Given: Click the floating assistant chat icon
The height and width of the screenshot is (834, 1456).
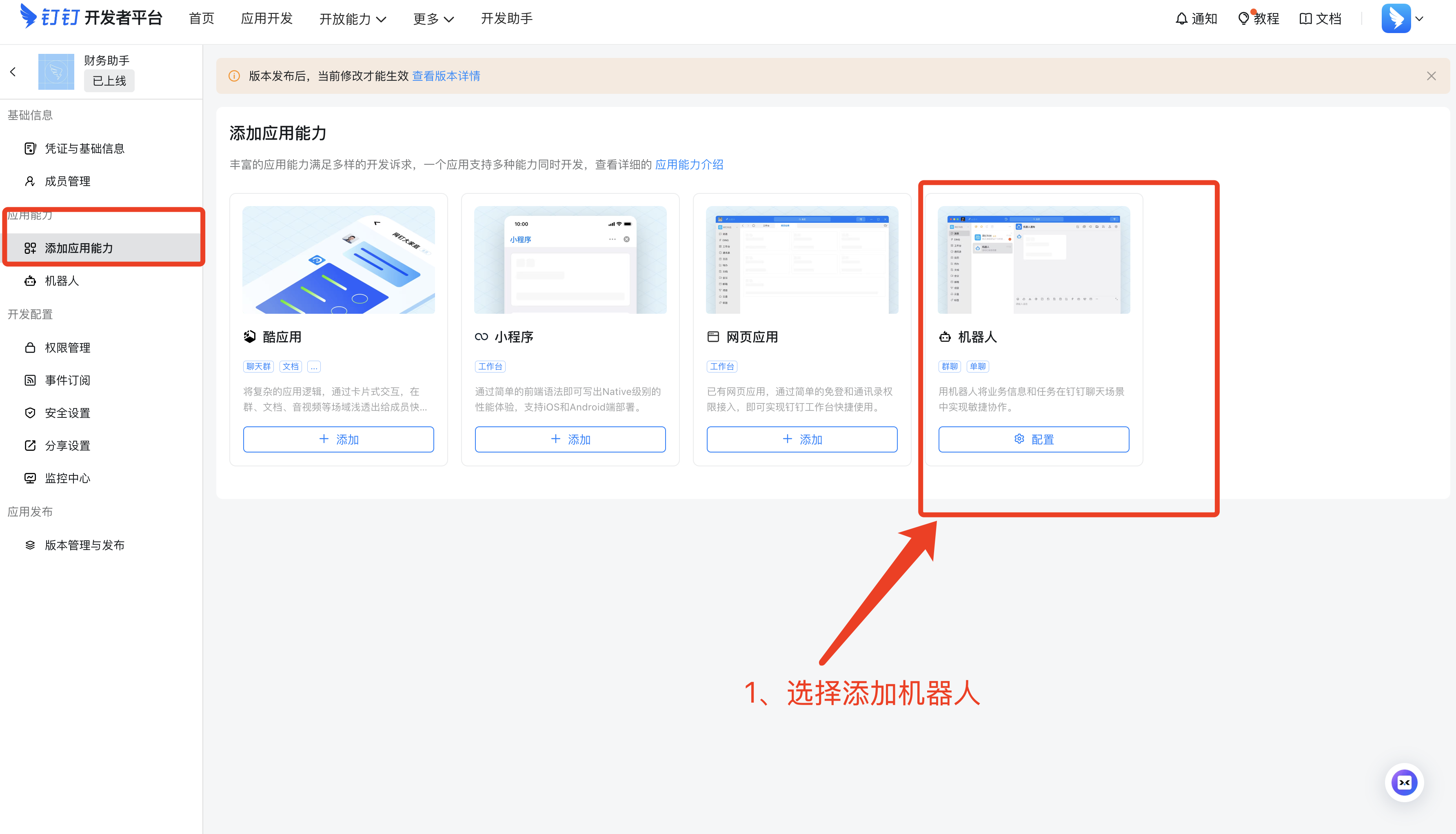Looking at the screenshot, I should coord(1404,783).
